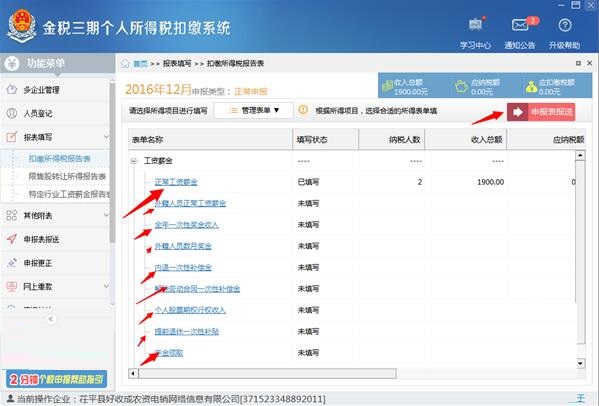Open 扣缴所得税报告表 submenu item
599x406 pixels.
click(60, 159)
